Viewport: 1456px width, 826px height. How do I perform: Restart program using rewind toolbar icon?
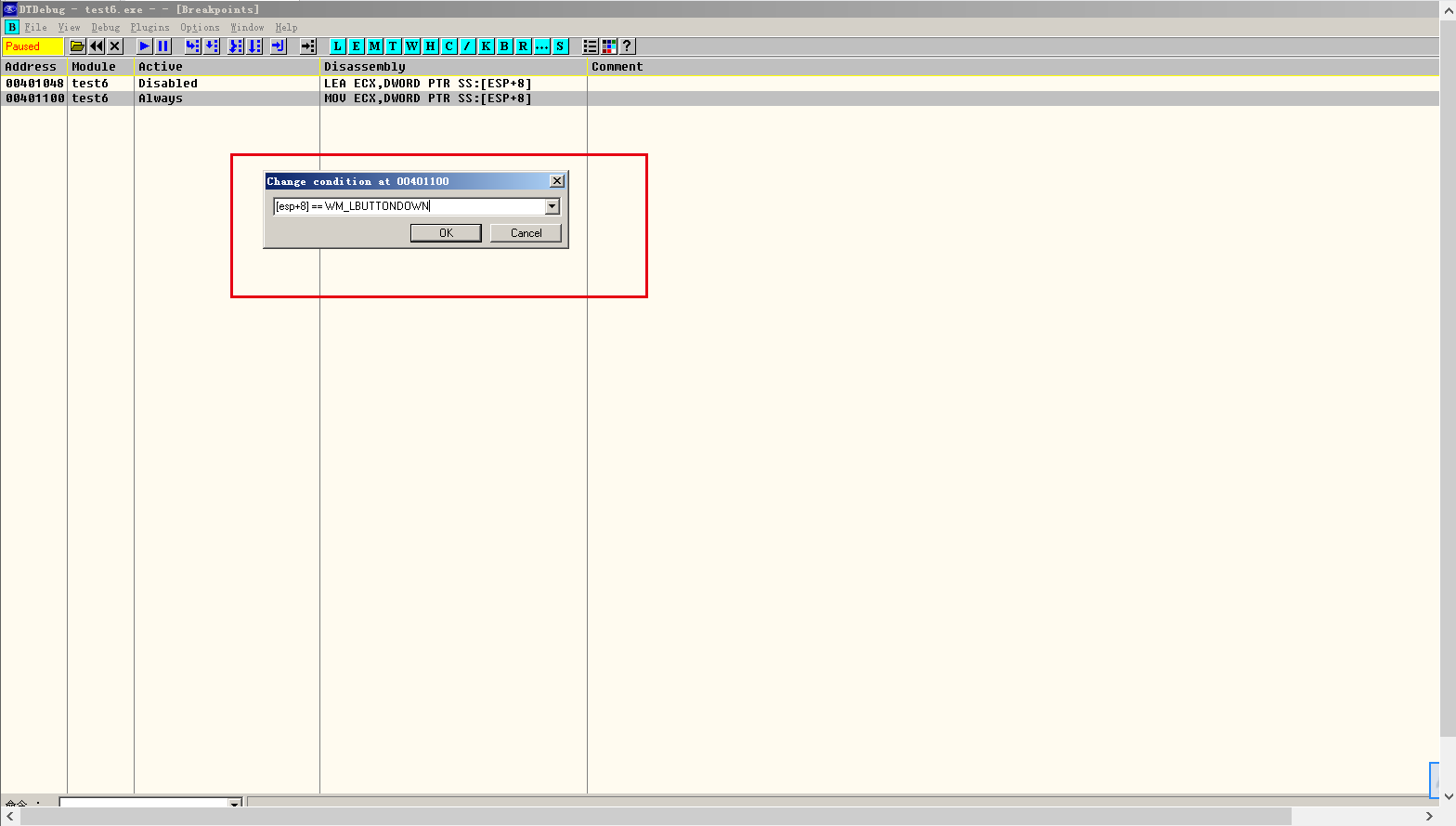click(x=97, y=46)
